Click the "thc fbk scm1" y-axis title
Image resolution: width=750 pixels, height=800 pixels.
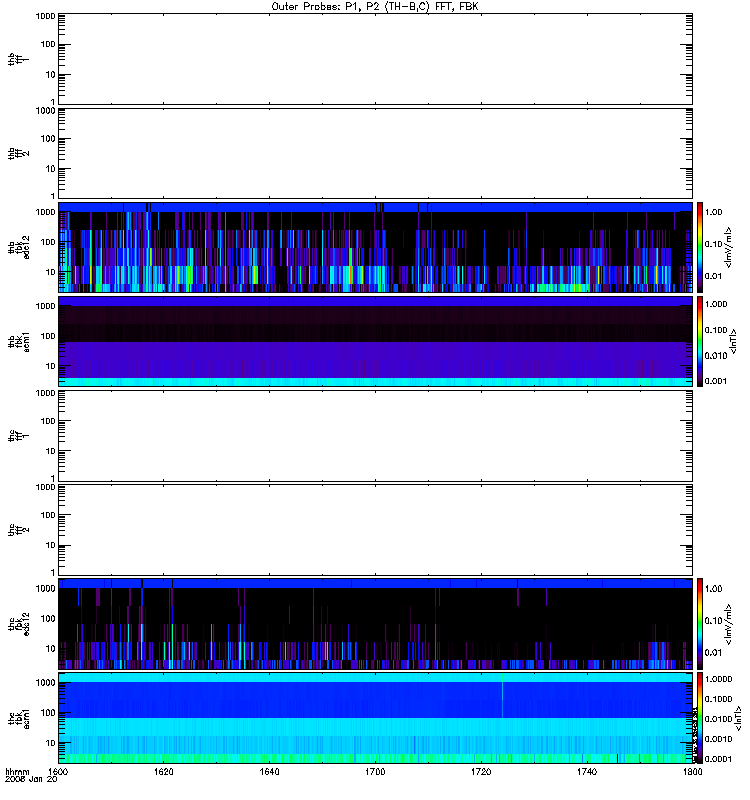point(18,718)
